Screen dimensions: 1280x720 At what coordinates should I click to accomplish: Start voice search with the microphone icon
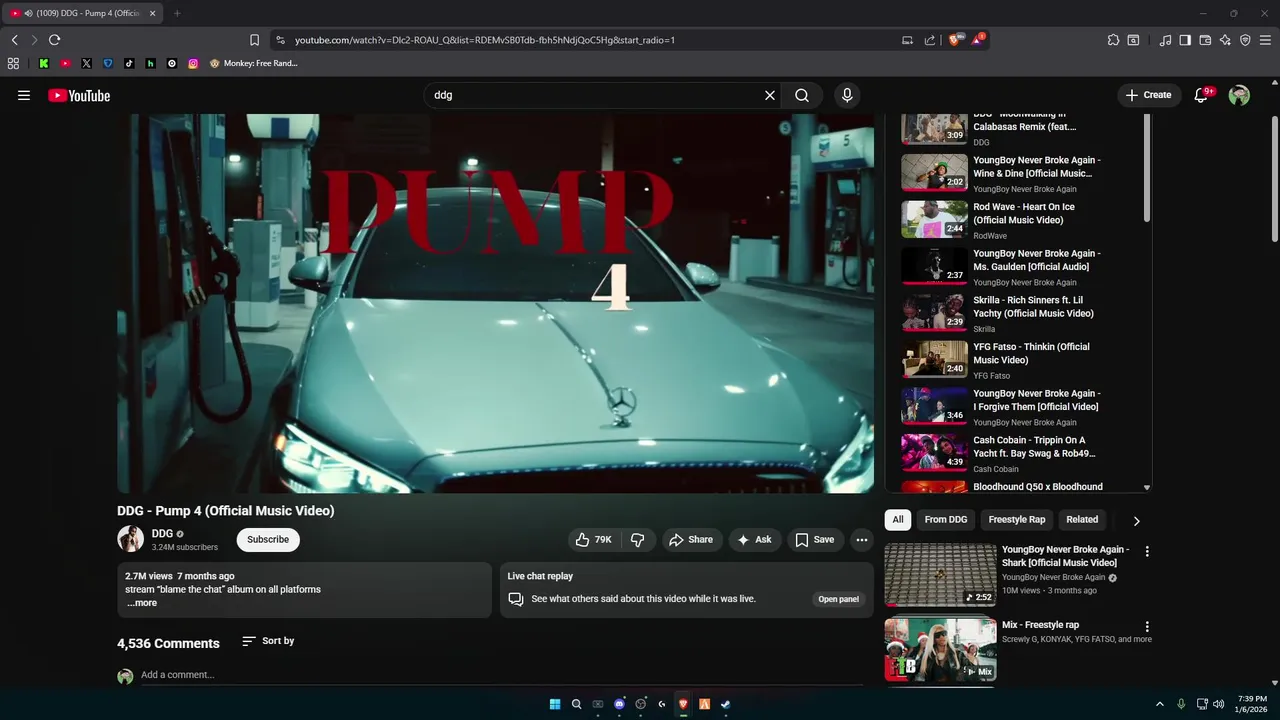[x=847, y=95]
